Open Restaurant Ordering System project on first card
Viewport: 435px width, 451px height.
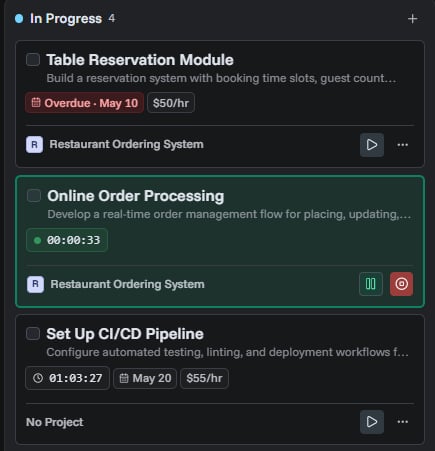[126, 144]
